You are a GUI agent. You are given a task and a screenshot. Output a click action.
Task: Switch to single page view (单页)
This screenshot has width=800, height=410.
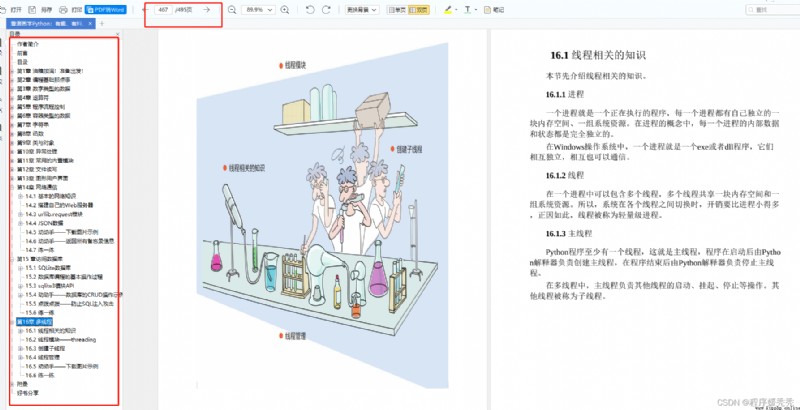397,10
